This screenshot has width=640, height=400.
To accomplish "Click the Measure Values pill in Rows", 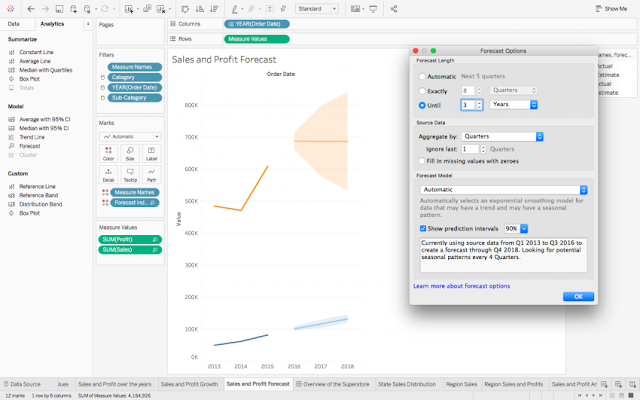I will click(257, 39).
